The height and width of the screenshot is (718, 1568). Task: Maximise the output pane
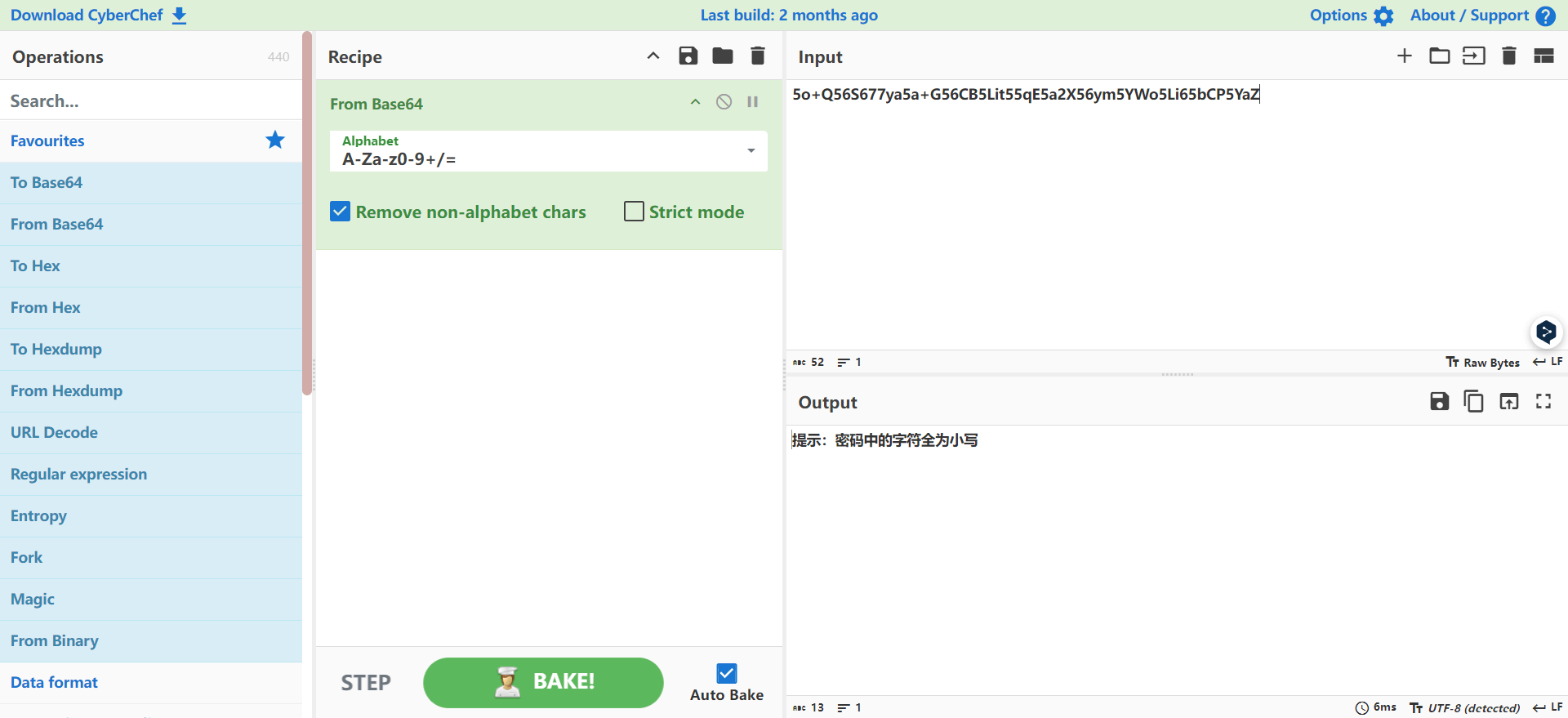(1543, 401)
